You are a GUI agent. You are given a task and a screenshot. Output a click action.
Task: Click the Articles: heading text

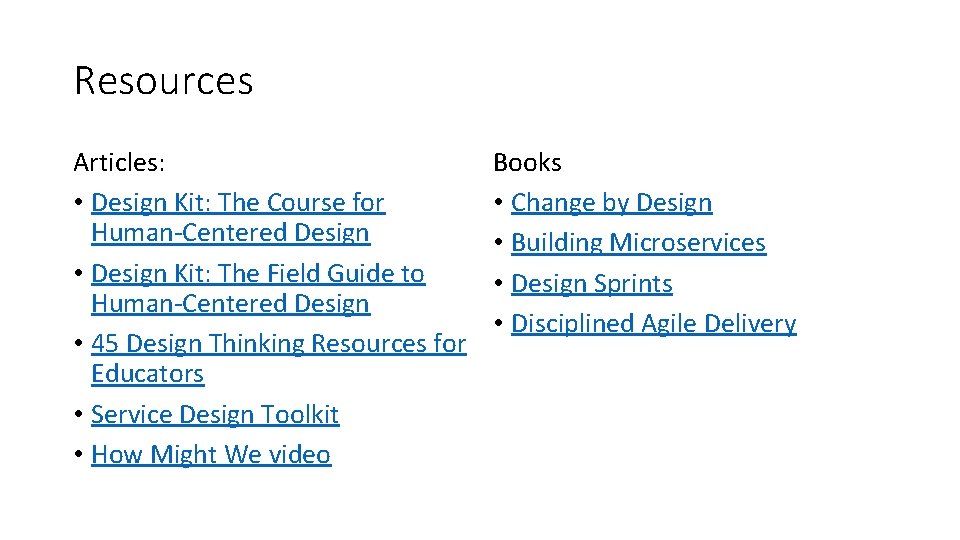(x=120, y=162)
